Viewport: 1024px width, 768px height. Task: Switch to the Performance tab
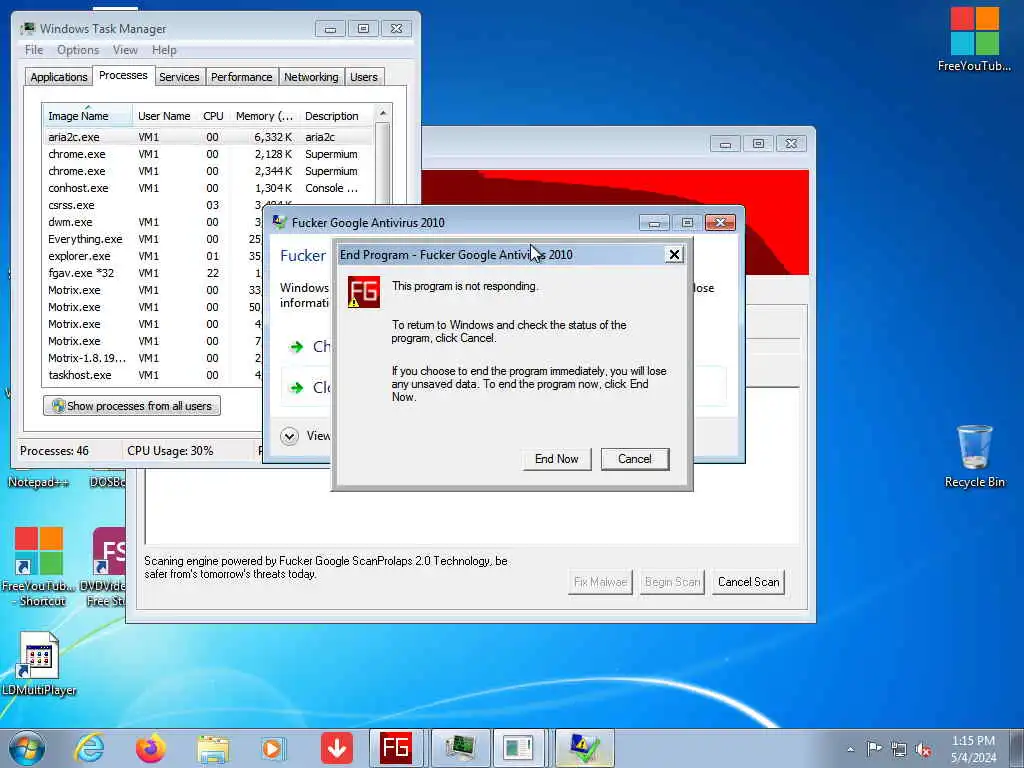[x=242, y=77]
